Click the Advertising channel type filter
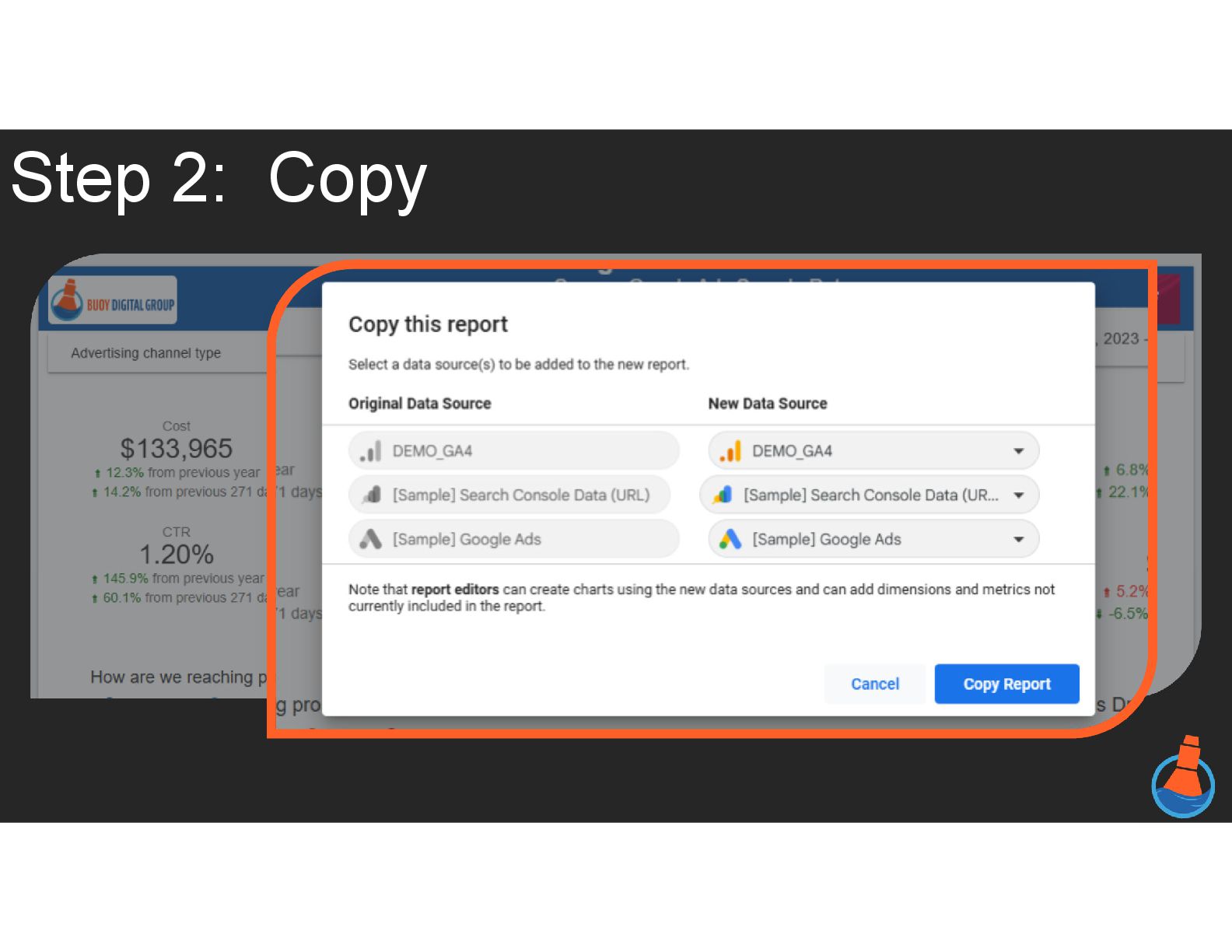The width and height of the screenshot is (1232, 952). coord(156,353)
